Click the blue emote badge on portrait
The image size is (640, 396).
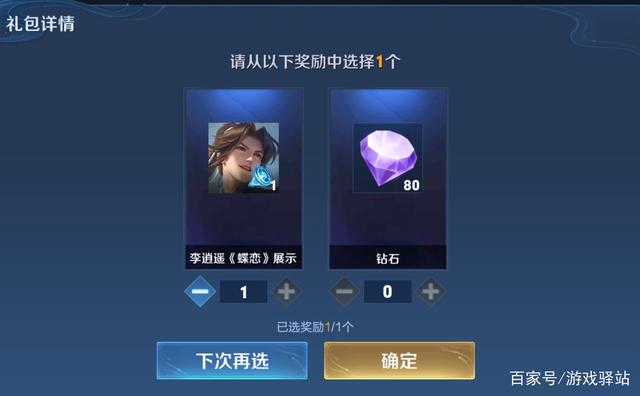[x=260, y=178]
